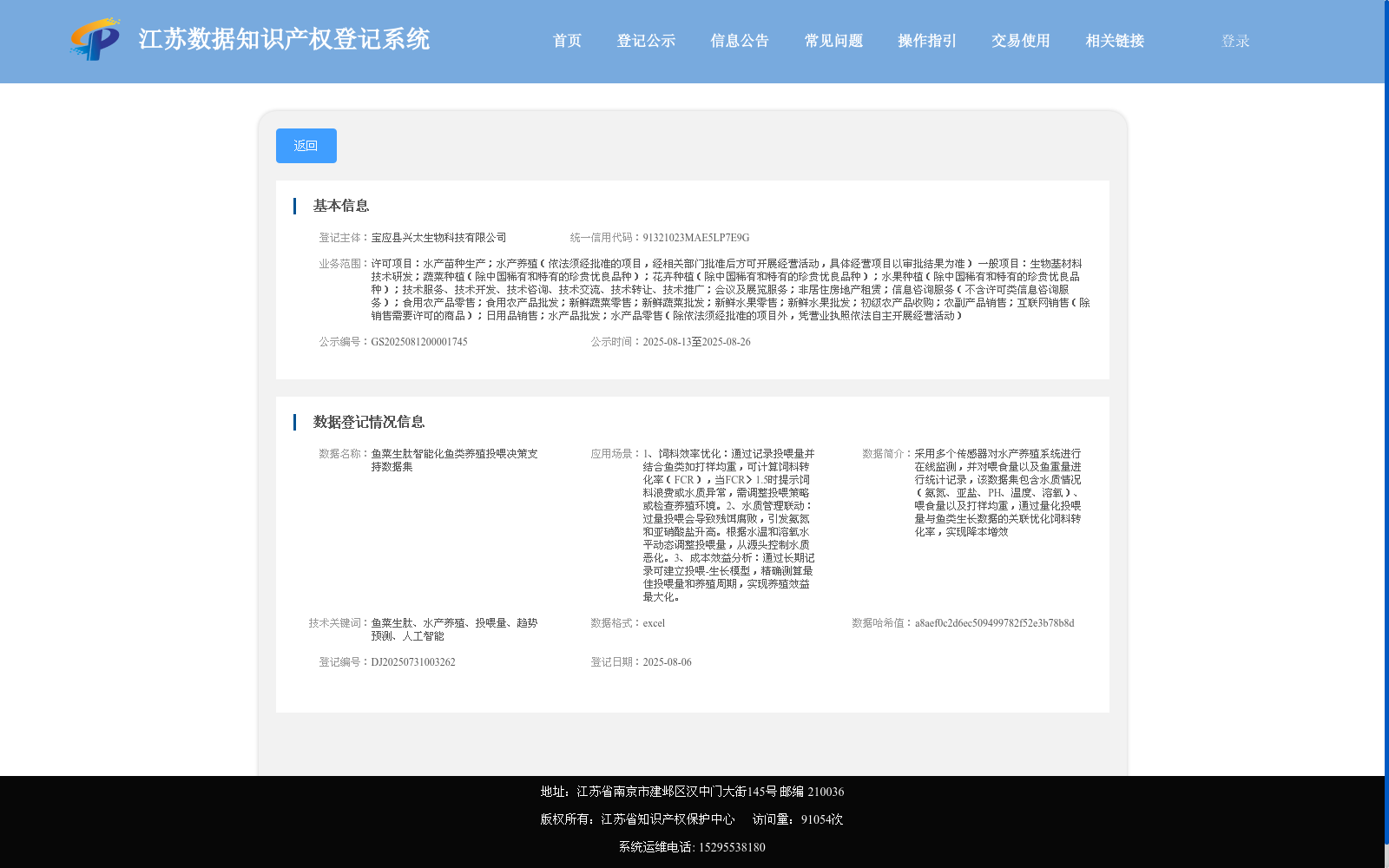
Task: Click data name 鱼菜生肽智能化鱼类养殖投喂决策支持数据集
Action: pos(455,460)
